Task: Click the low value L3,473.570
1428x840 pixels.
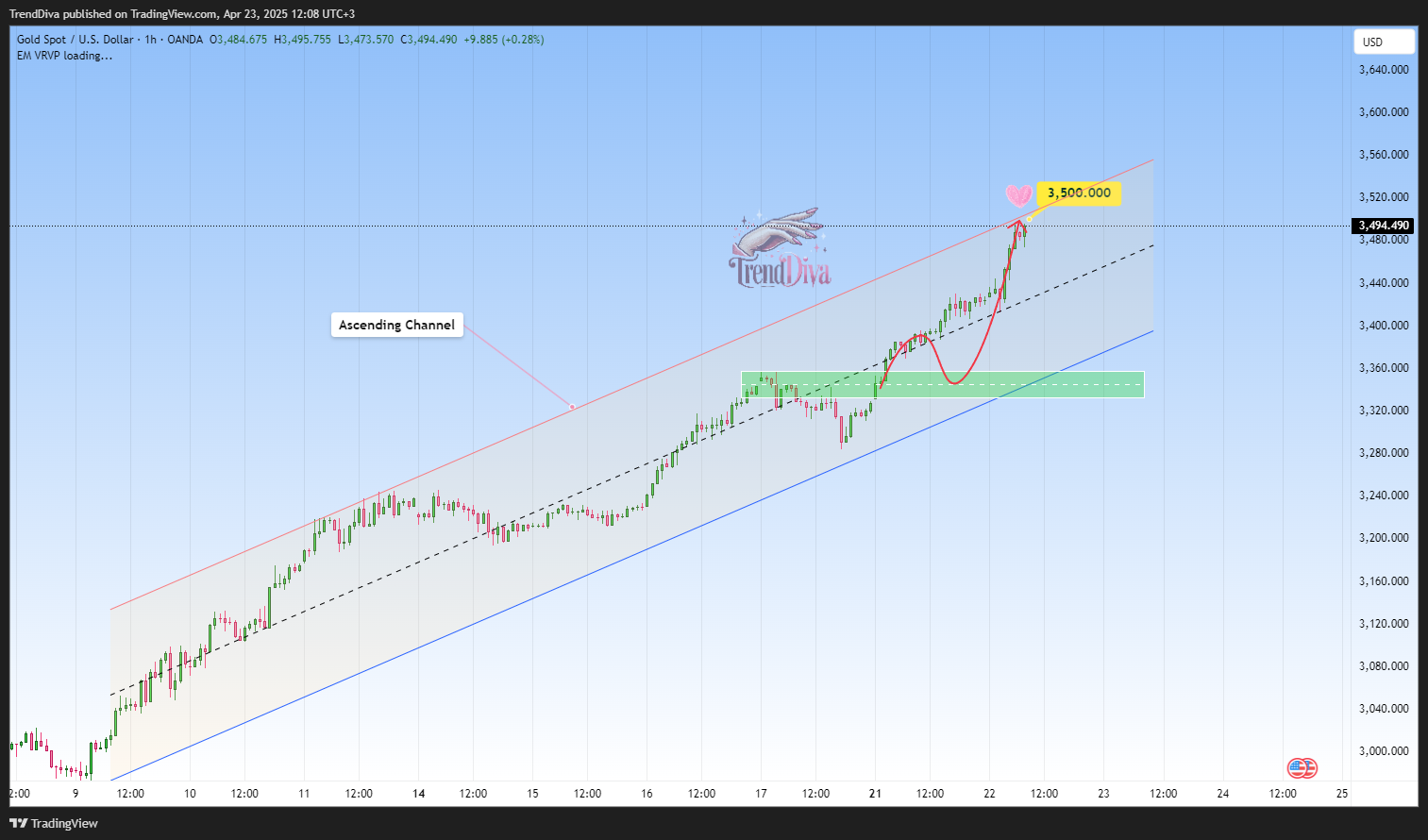Action: click(x=365, y=40)
